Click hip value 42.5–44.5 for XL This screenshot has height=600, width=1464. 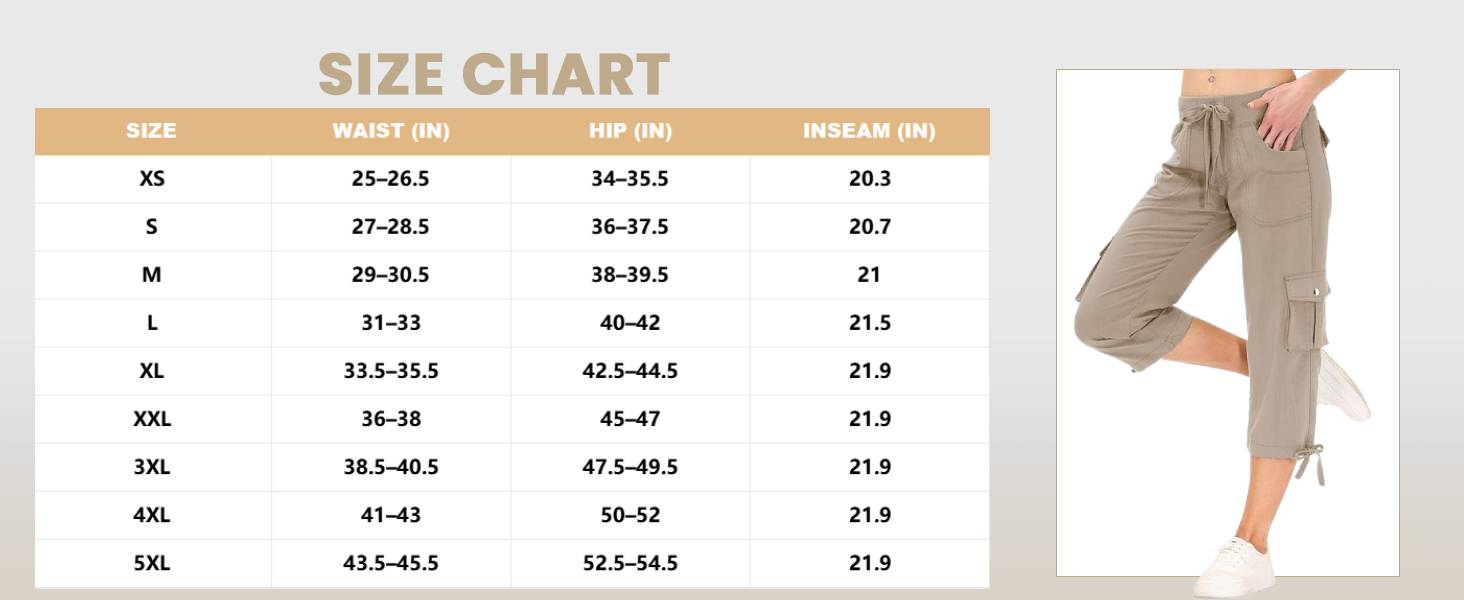tap(630, 371)
